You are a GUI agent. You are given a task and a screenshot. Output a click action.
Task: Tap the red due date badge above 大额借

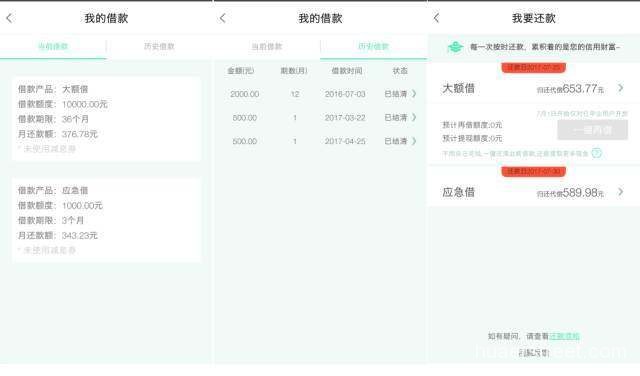(x=533, y=68)
